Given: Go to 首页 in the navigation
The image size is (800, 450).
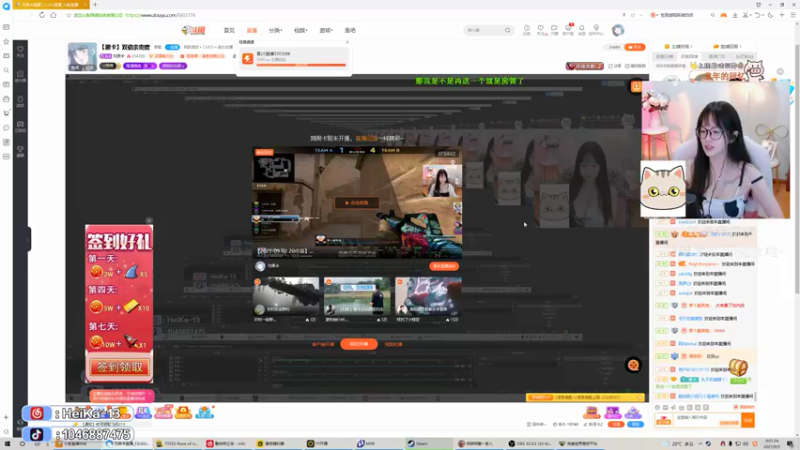Looking at the screenshot, I should pyautogui.click(x=229, y=31).
